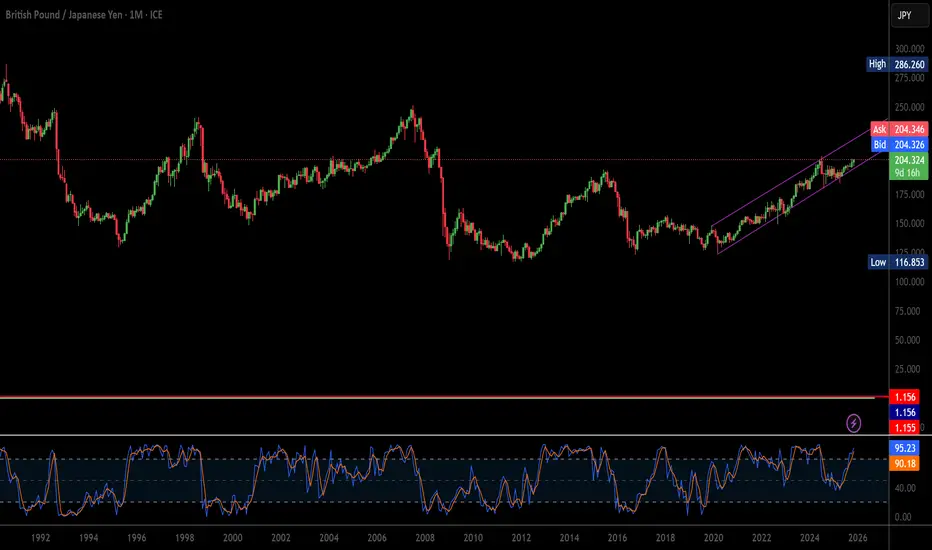The width and height of the screenshot is (932, 550).
Task: Click the 150.000 price axis label
Action: pyautogui.click(x=909, y=224)
